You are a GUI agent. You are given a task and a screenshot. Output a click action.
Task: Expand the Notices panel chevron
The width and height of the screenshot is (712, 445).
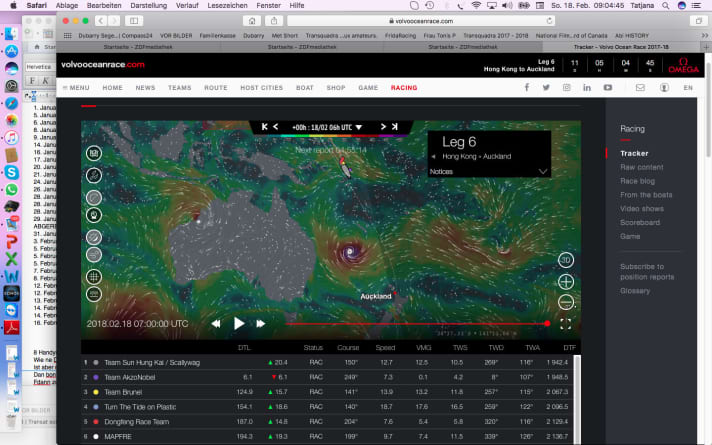point(543,172)
